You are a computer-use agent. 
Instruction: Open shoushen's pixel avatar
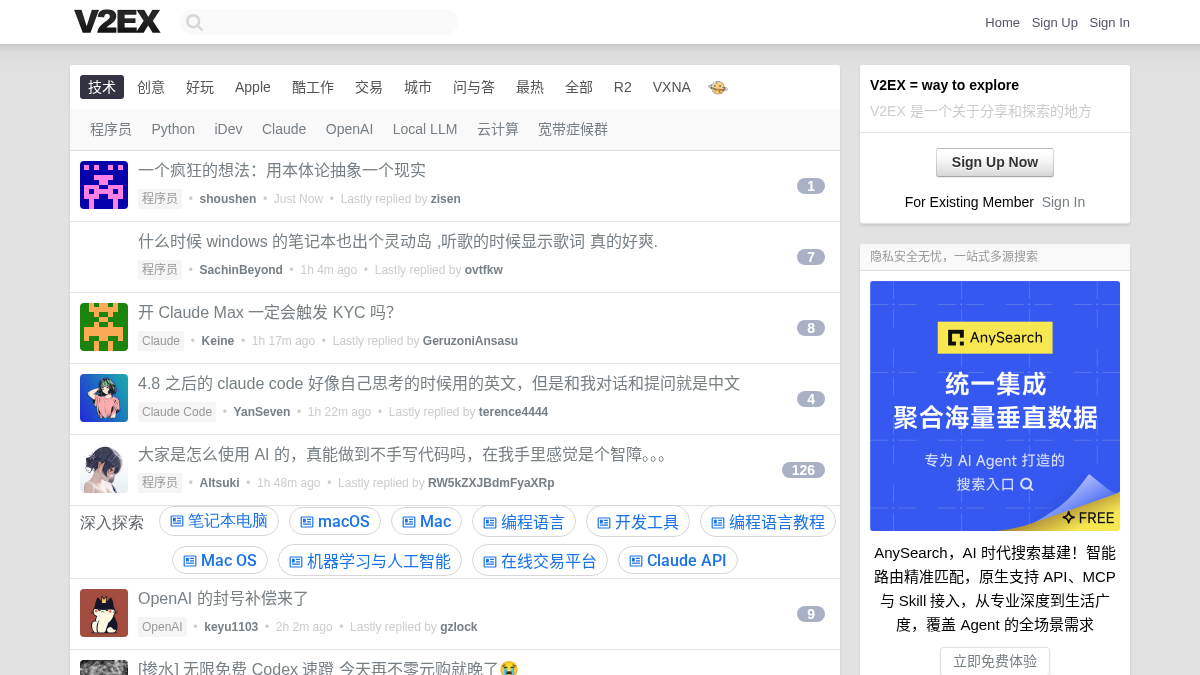104,185
